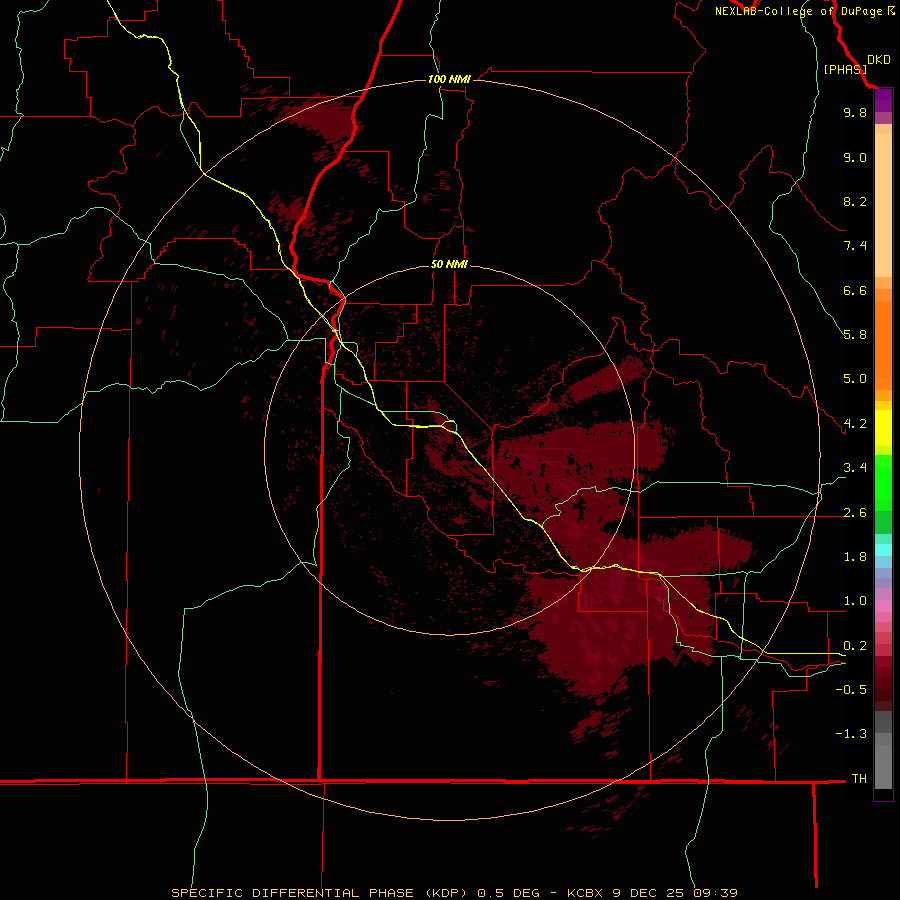Click the 5.0 scale value
Image resolution: width=900 pixels, height=900 pixels.
pyautogui.click(x=855, y=379)
